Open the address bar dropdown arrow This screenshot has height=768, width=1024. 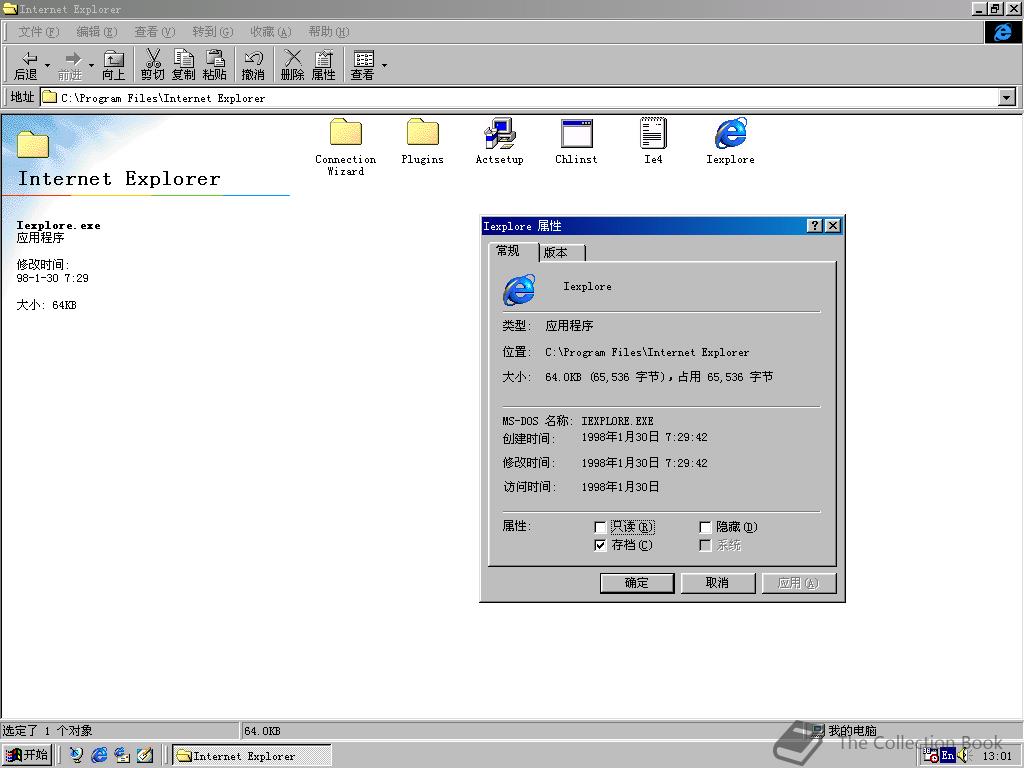pyautogui.click(x=1007, y=98)
